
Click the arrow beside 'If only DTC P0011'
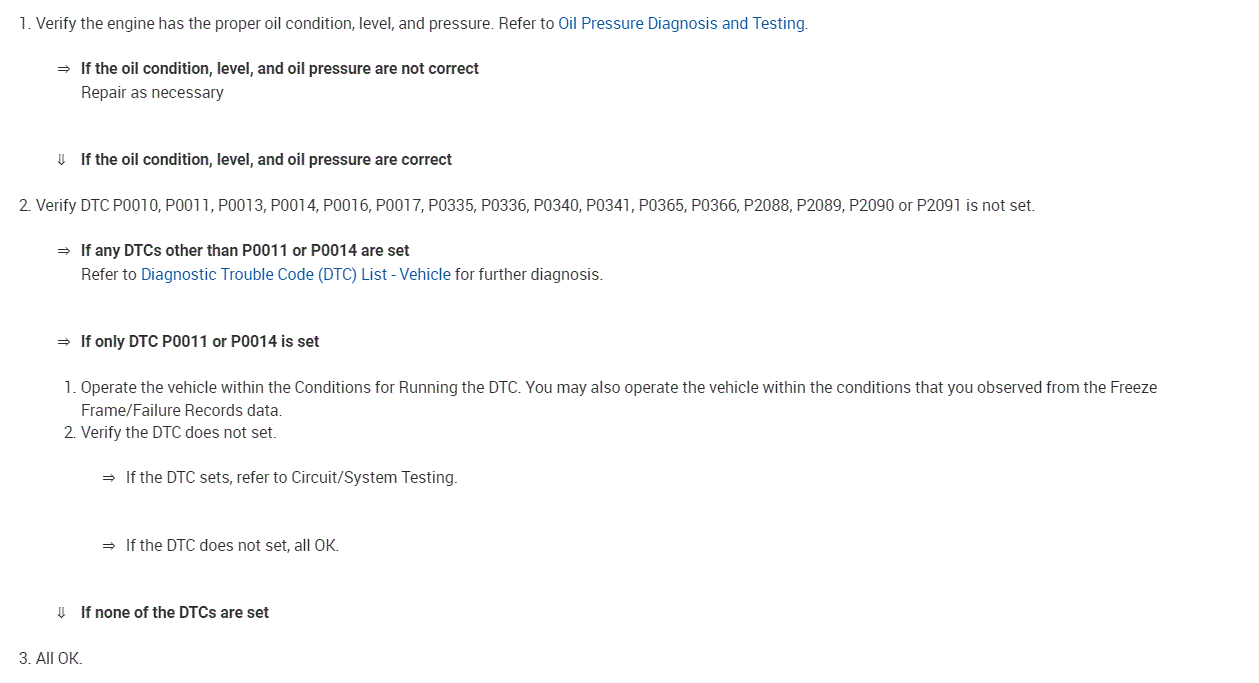tap(63, 342)
